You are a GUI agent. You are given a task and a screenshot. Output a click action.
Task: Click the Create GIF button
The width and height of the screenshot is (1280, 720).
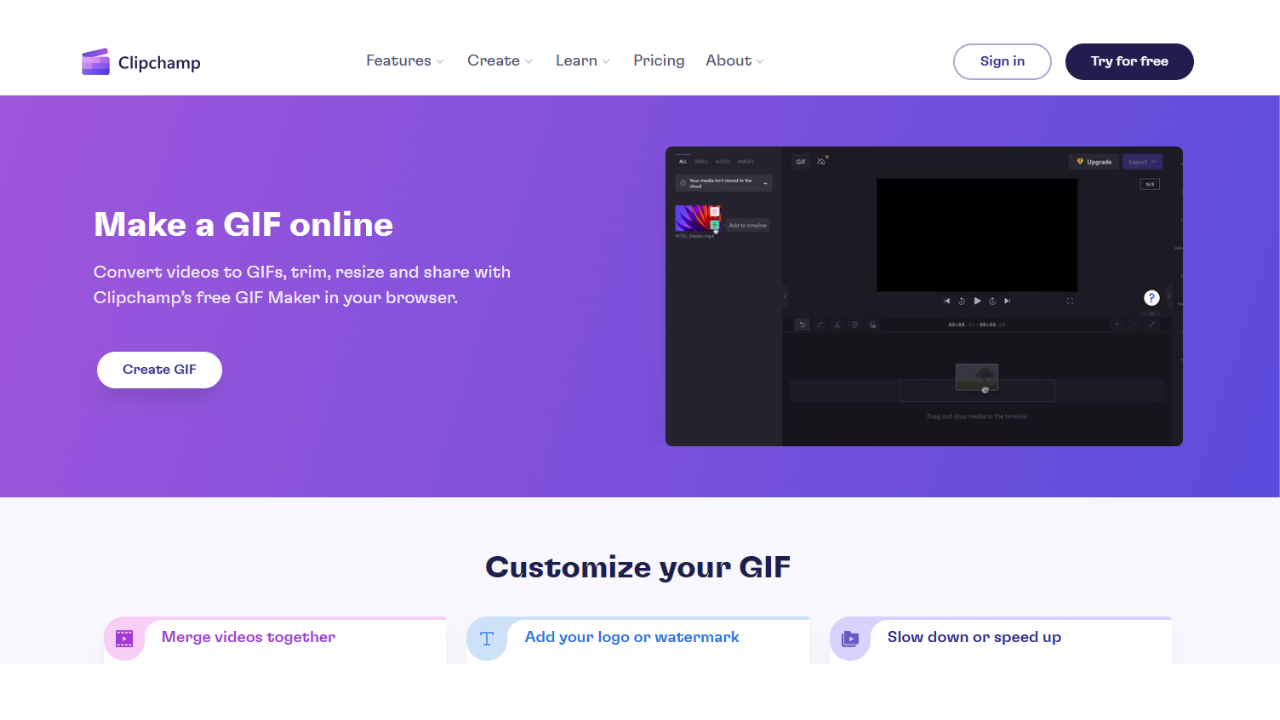159,370
